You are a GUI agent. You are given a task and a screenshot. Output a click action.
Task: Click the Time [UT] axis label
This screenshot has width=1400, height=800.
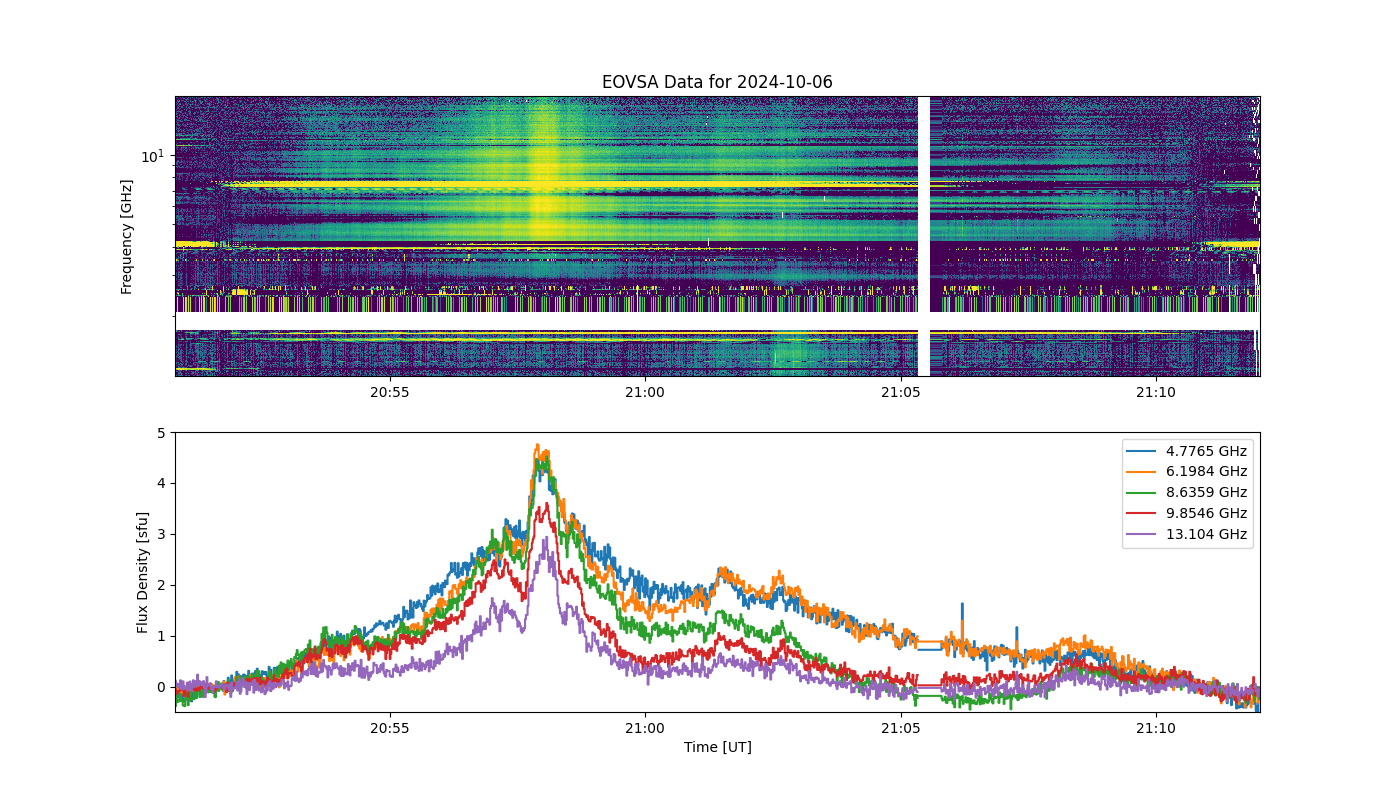[717, 747]
